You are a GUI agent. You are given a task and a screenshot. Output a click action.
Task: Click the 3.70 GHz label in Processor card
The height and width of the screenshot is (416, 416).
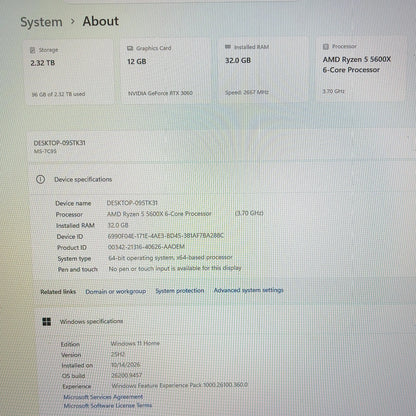(x=333, y=91)
